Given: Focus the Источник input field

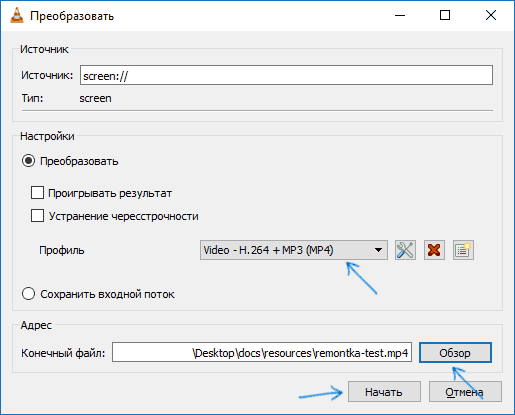Looking at the screenshot, I should (x=286, y=75).
